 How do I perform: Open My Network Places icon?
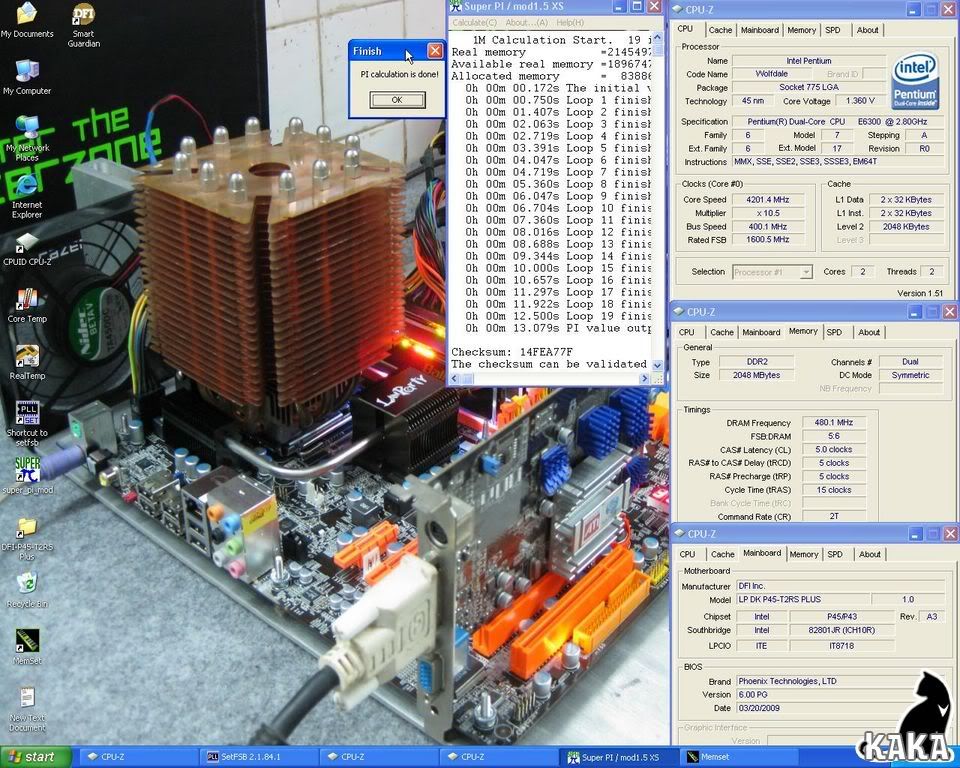click(x=28, y=139)
